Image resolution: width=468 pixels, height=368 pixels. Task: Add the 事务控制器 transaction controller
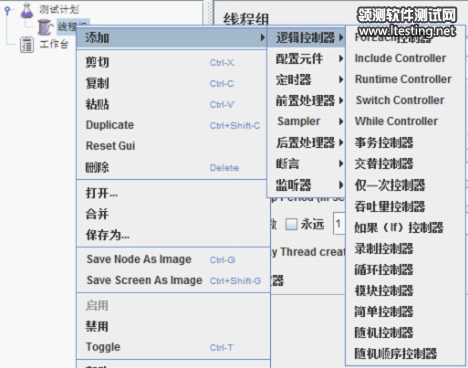pyautogui.click(x=405, y=143)
